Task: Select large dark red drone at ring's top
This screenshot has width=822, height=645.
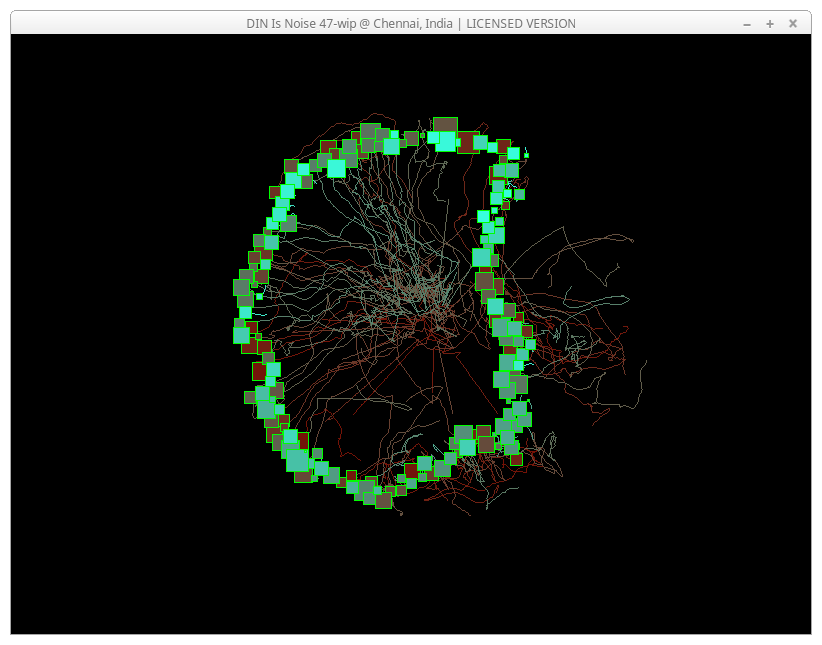Action: 468,142
